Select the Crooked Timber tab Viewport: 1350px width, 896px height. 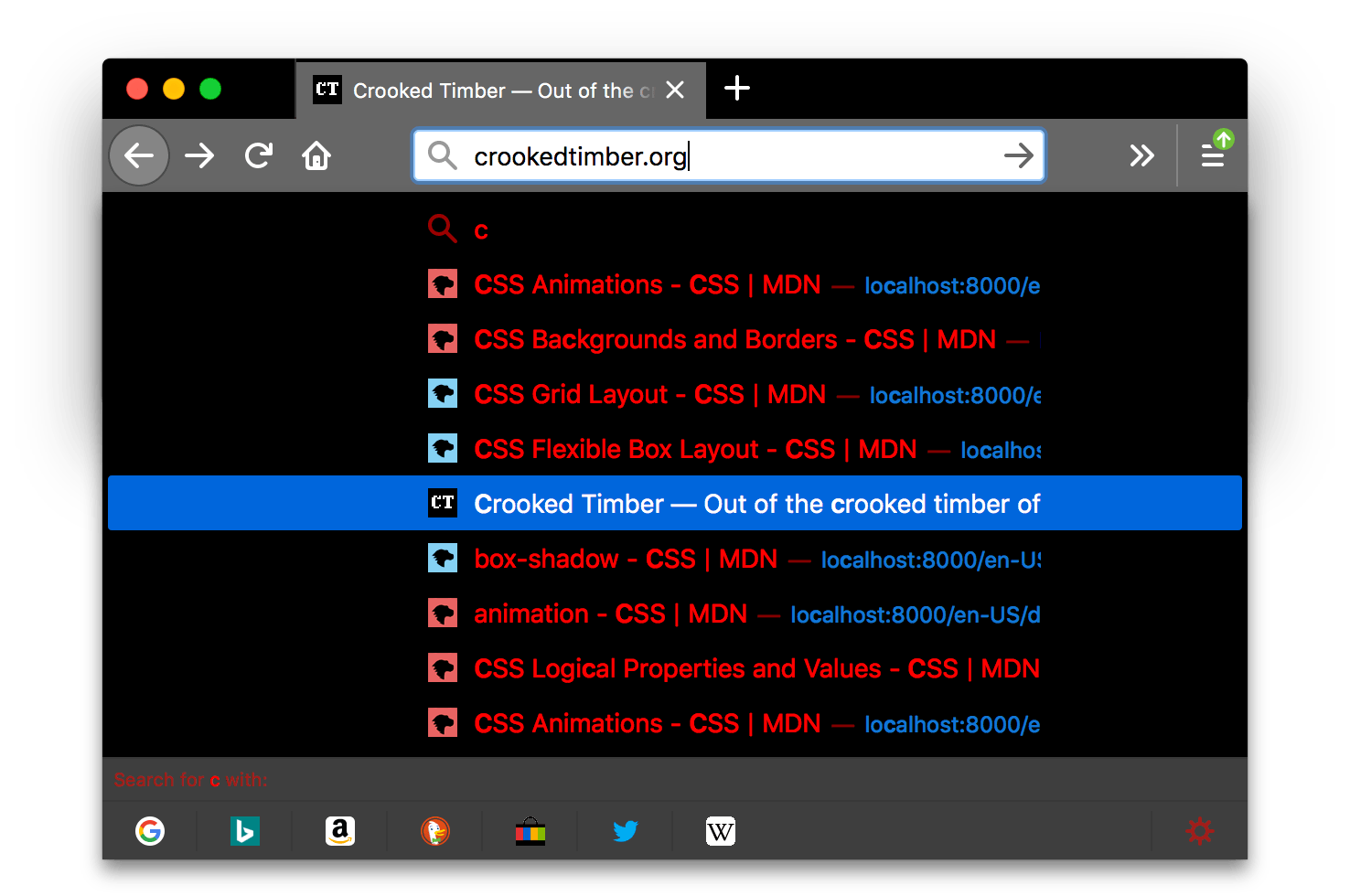[500, 90]
